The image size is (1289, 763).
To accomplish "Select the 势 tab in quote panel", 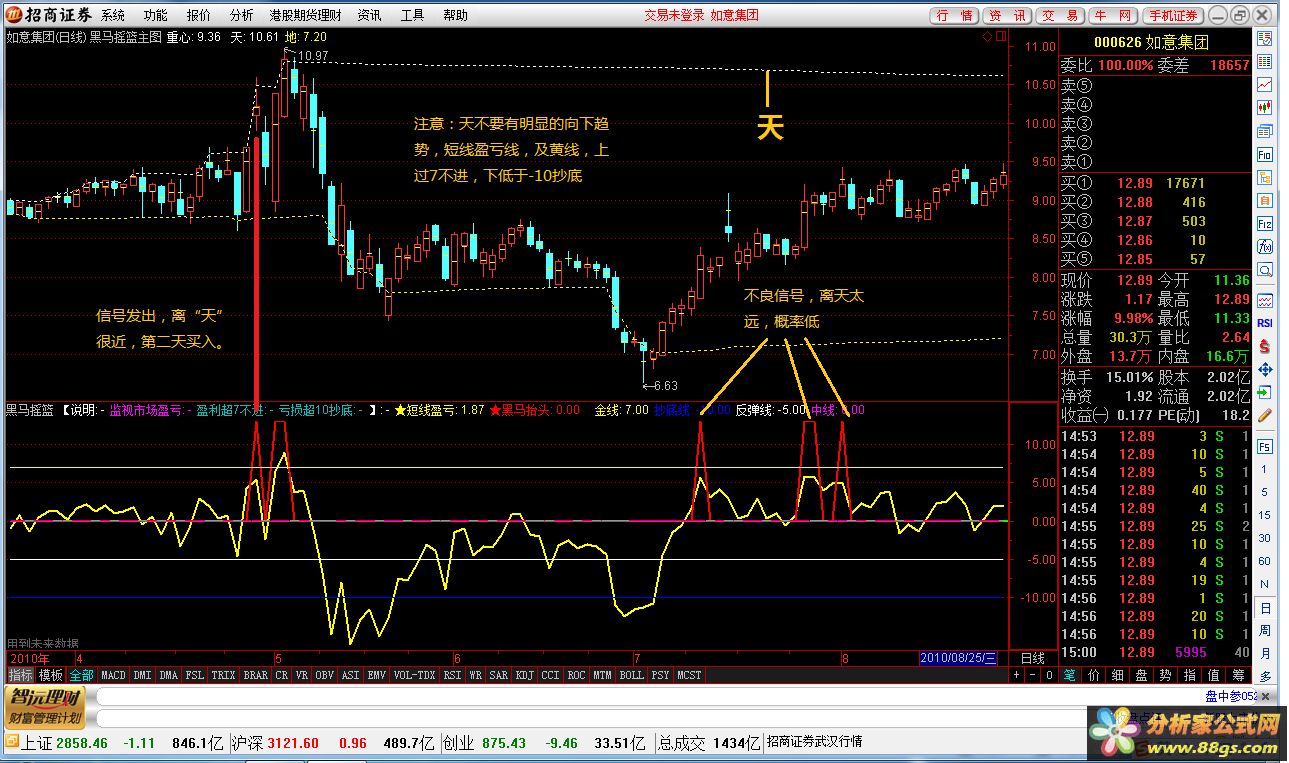I will (x=1165, y=675).
